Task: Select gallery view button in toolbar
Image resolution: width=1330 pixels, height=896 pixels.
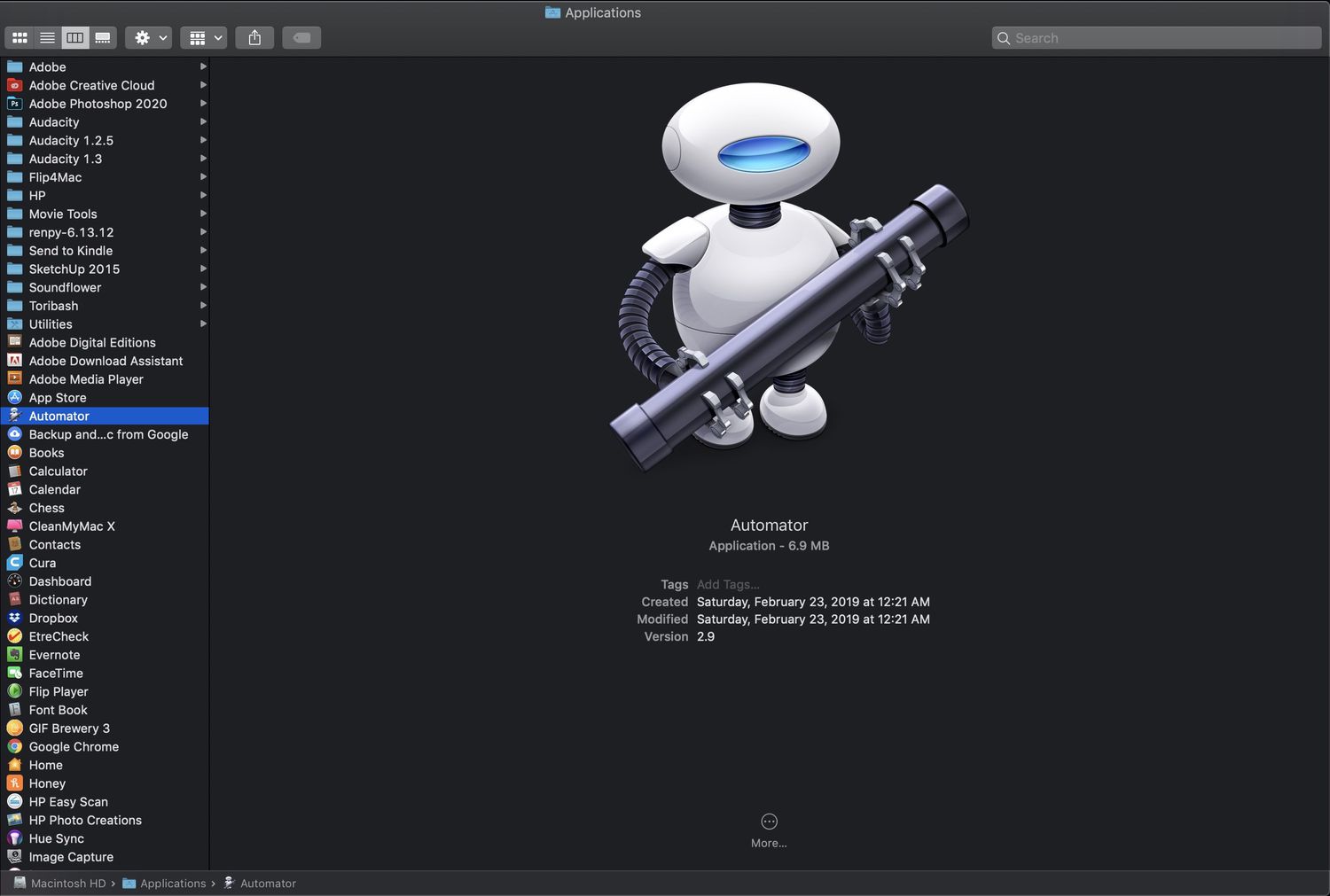Action: (x=103, y=38)
